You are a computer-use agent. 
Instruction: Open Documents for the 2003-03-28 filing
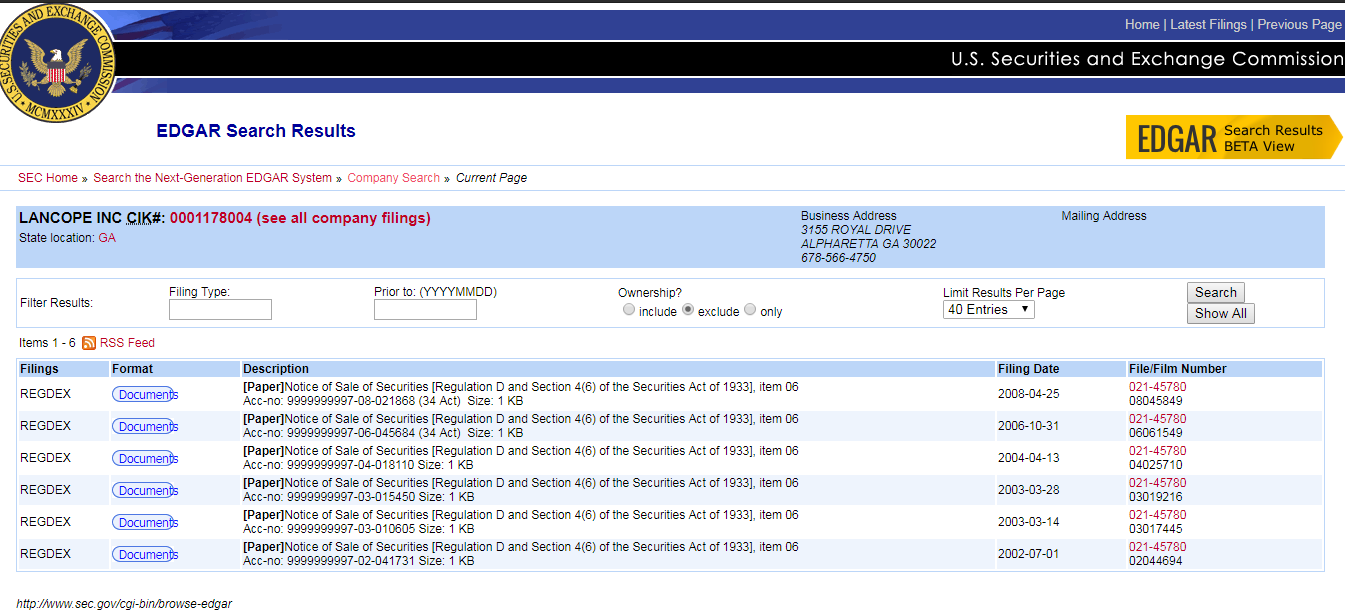point(145,491)
